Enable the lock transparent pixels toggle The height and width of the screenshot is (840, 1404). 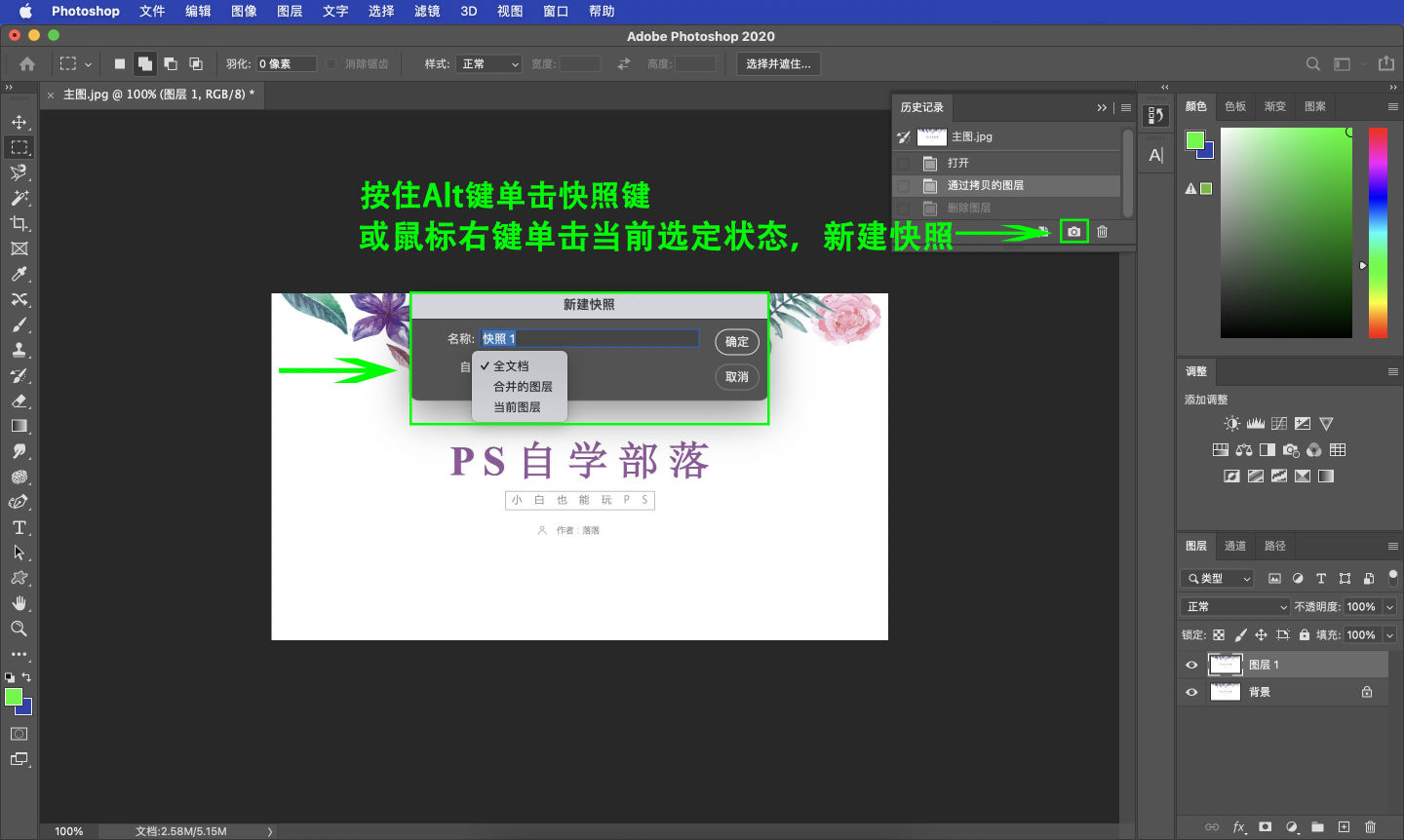[1220, 634]
